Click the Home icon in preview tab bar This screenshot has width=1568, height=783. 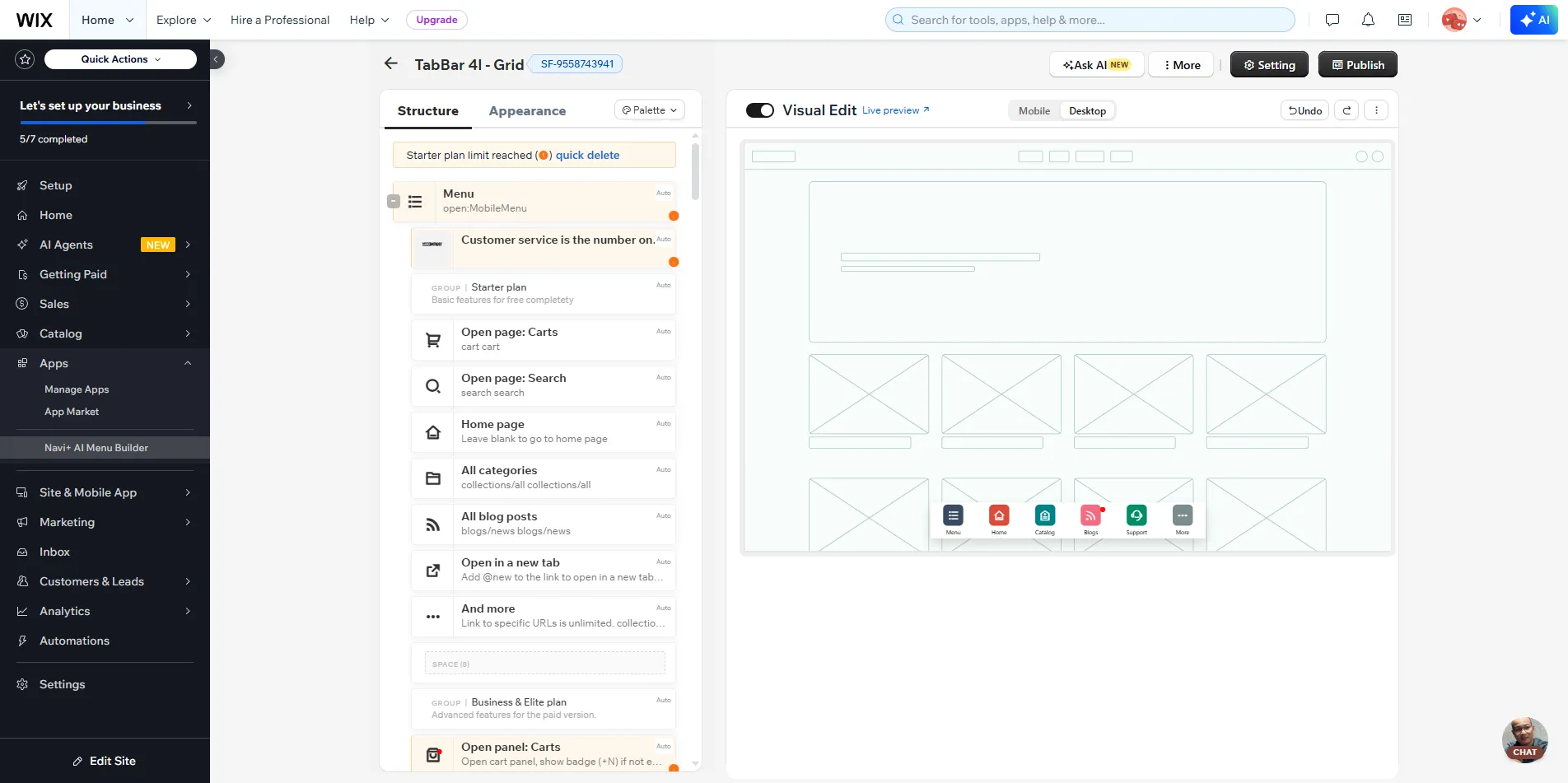tap(999, 515)
